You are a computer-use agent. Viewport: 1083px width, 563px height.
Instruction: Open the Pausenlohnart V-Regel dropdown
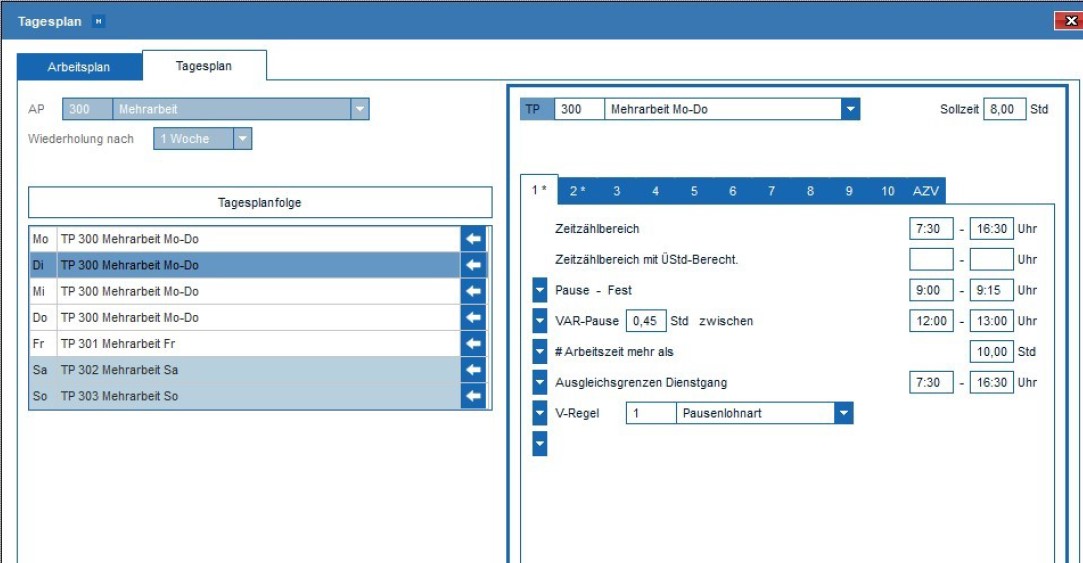point(844,413)
